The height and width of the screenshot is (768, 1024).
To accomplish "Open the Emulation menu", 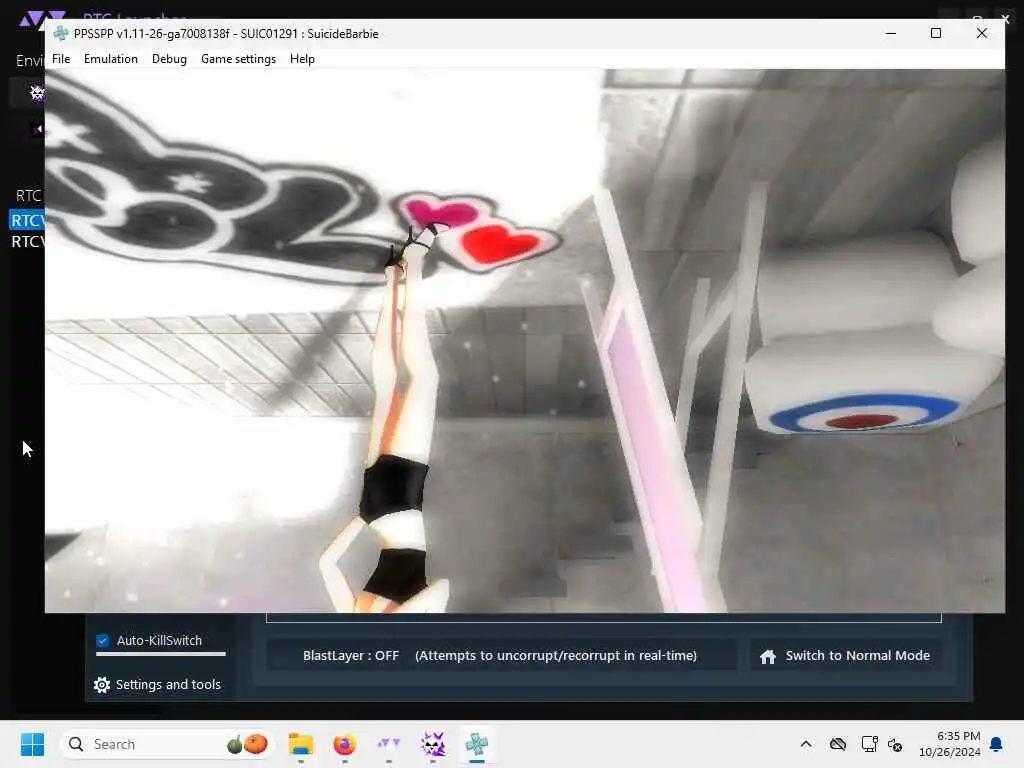I will (x=110, y=59).
